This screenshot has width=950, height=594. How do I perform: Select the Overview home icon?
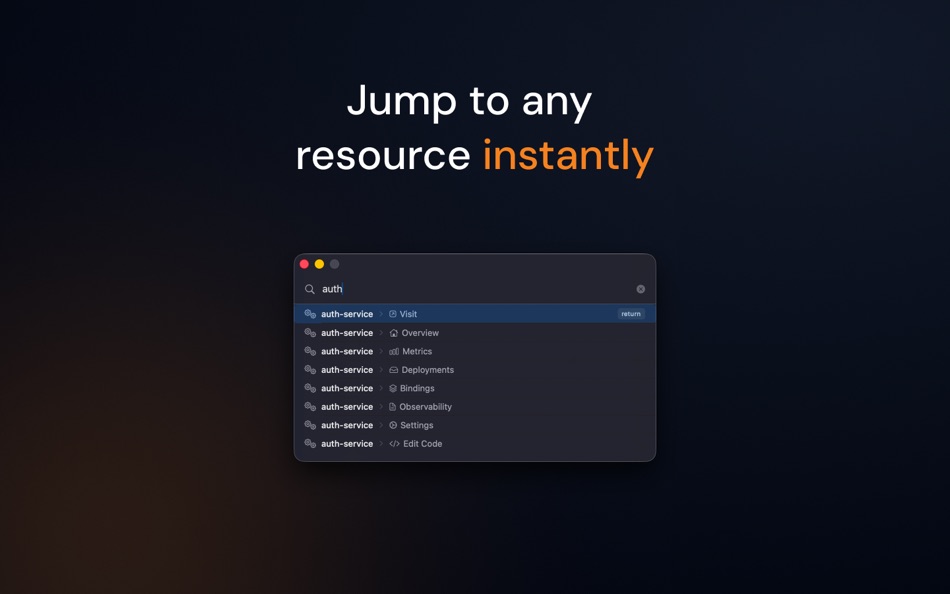(392, 333)
